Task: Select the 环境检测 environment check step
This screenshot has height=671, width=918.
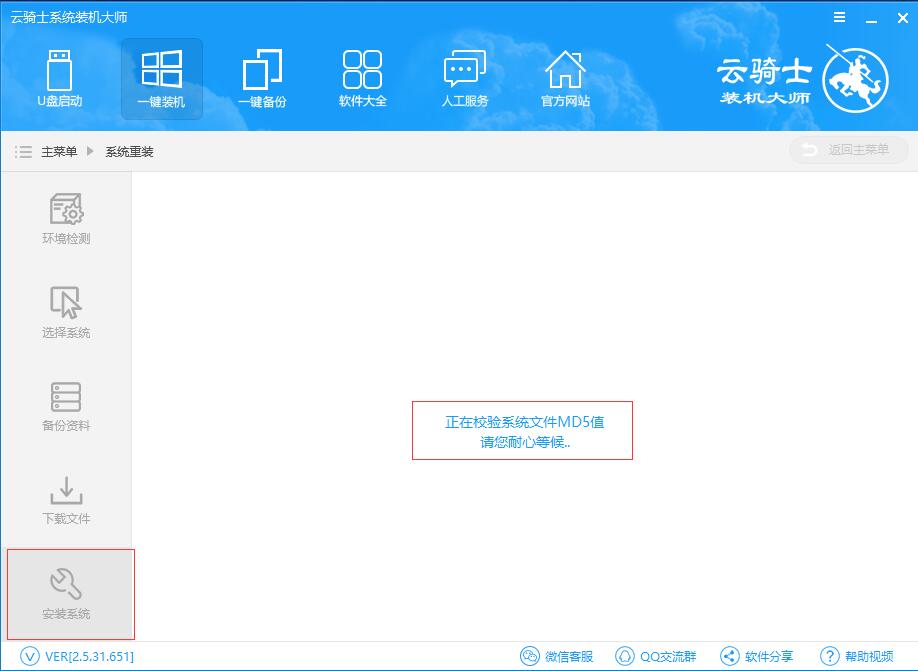Action: click(x=66, y=218)
